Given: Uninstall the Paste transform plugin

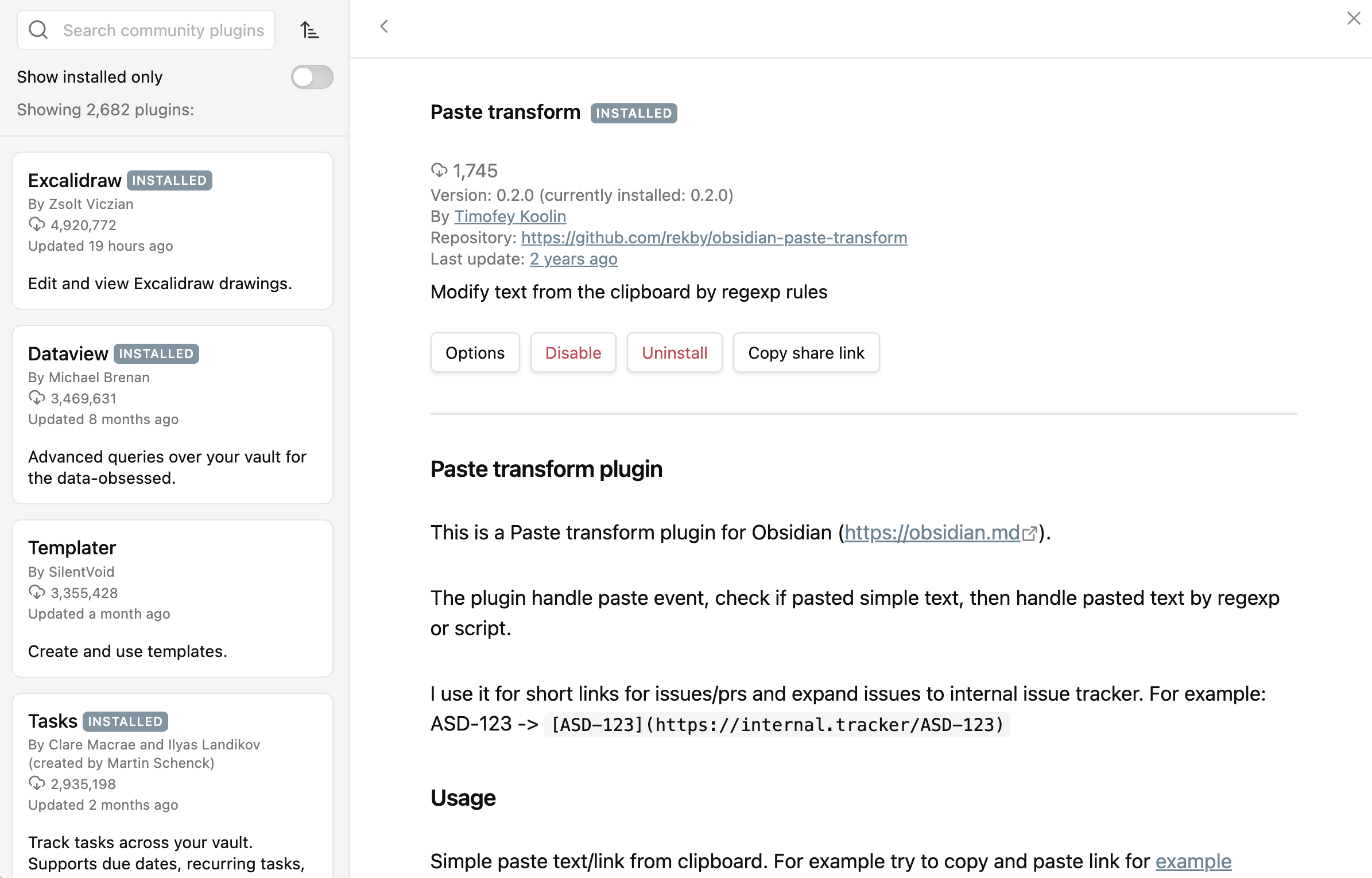Looking at the screenshot, I should [x=674, y=352].
